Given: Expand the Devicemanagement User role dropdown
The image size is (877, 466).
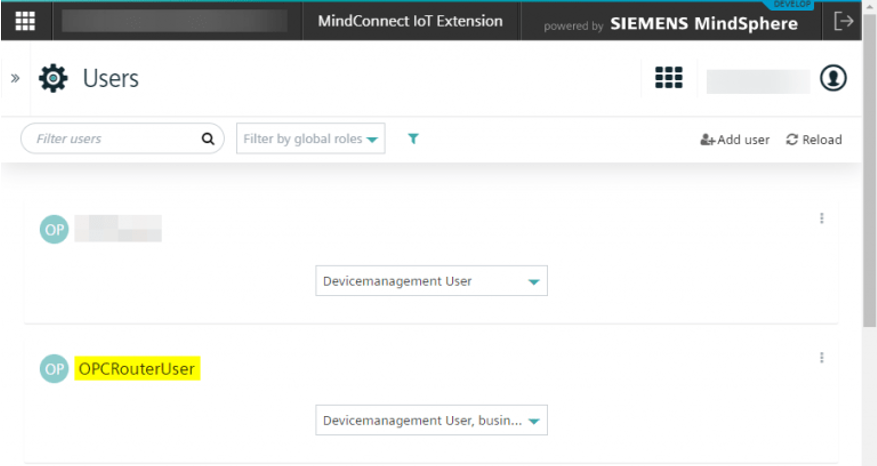Looking at the screenshot, I should 431,281.
